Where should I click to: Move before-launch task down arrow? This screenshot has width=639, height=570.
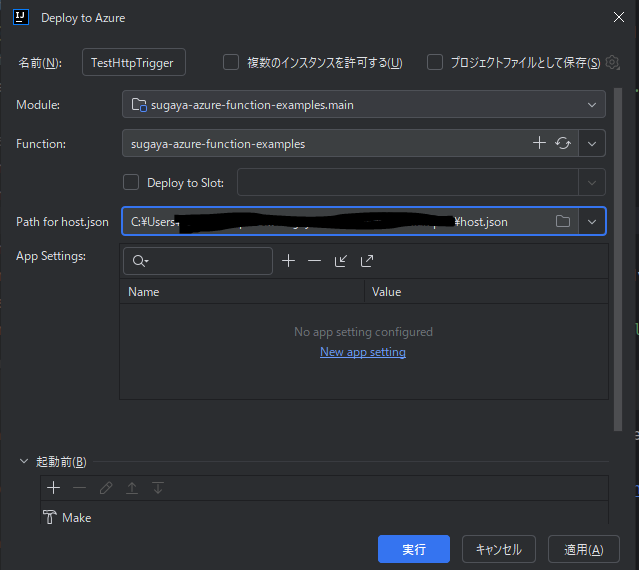click(x=158, y=488)
